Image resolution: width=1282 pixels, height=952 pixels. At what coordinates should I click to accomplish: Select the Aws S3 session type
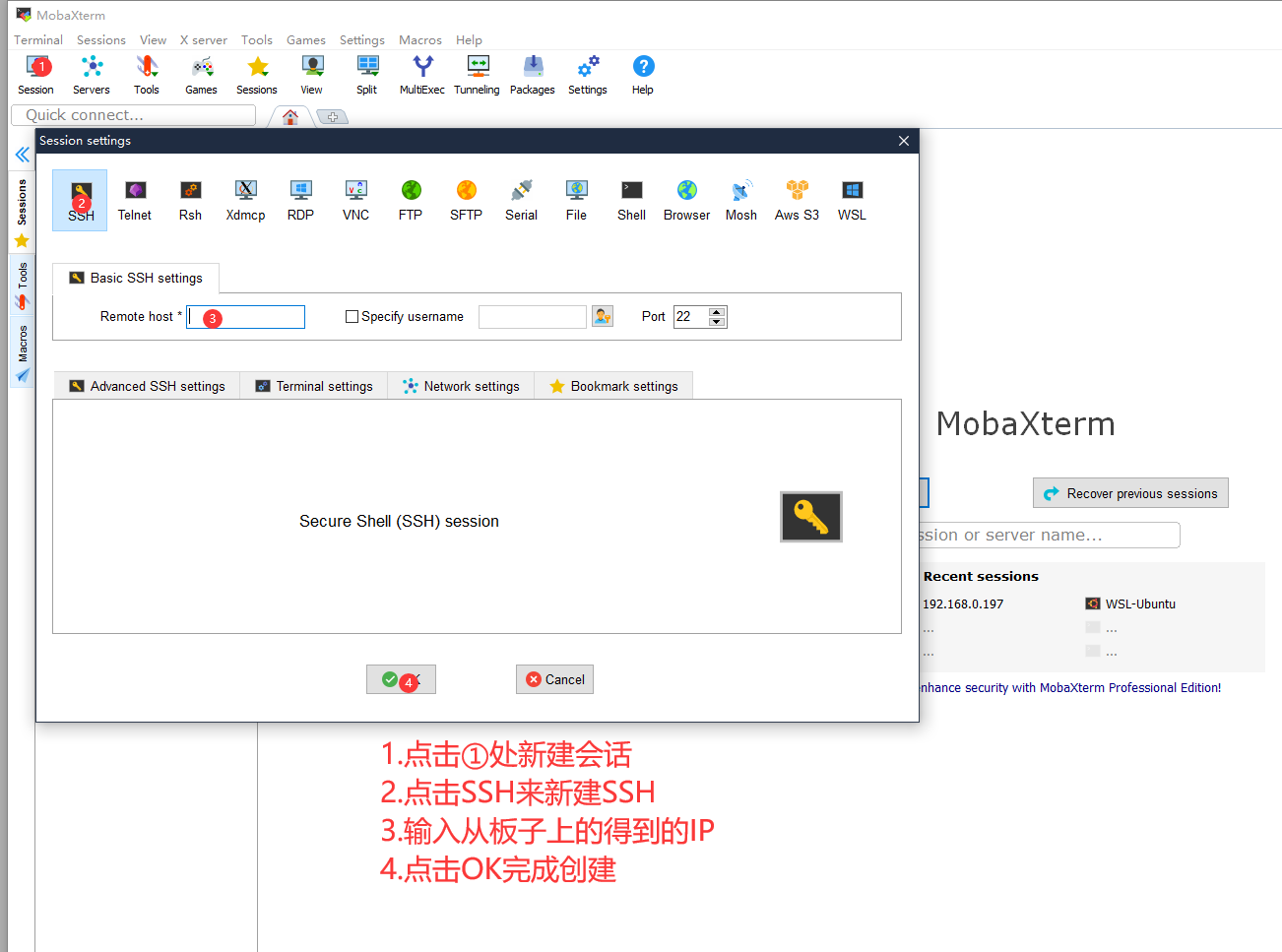[797, 201]
